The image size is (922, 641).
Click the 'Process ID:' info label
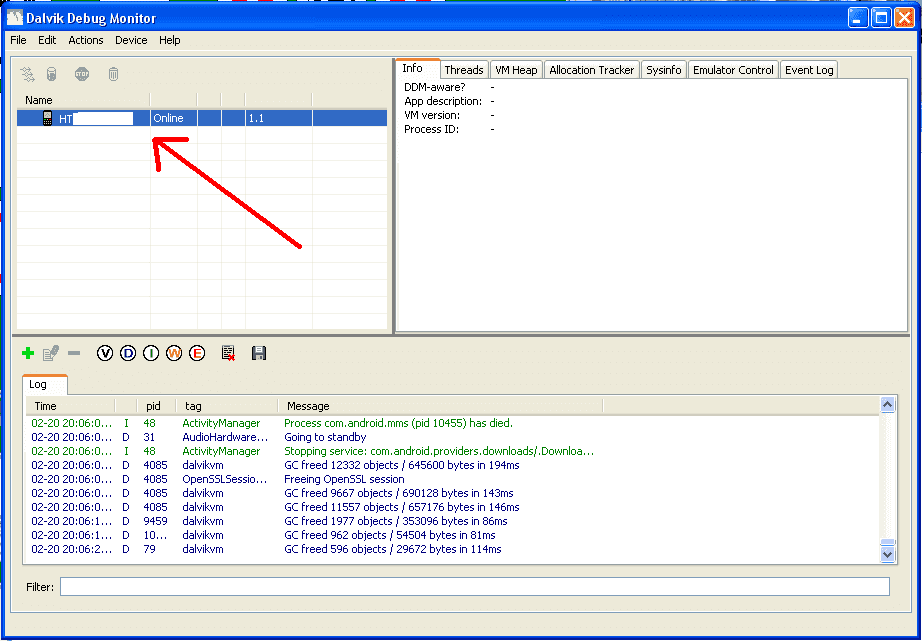(432, 129)
